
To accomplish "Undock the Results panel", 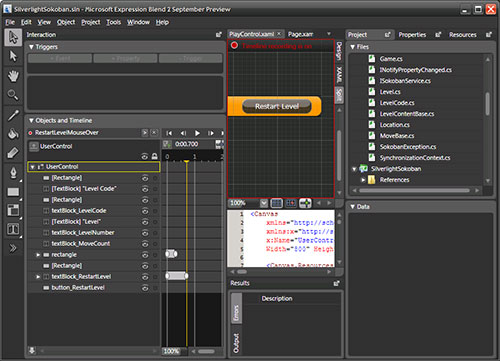I will point(337,283).
